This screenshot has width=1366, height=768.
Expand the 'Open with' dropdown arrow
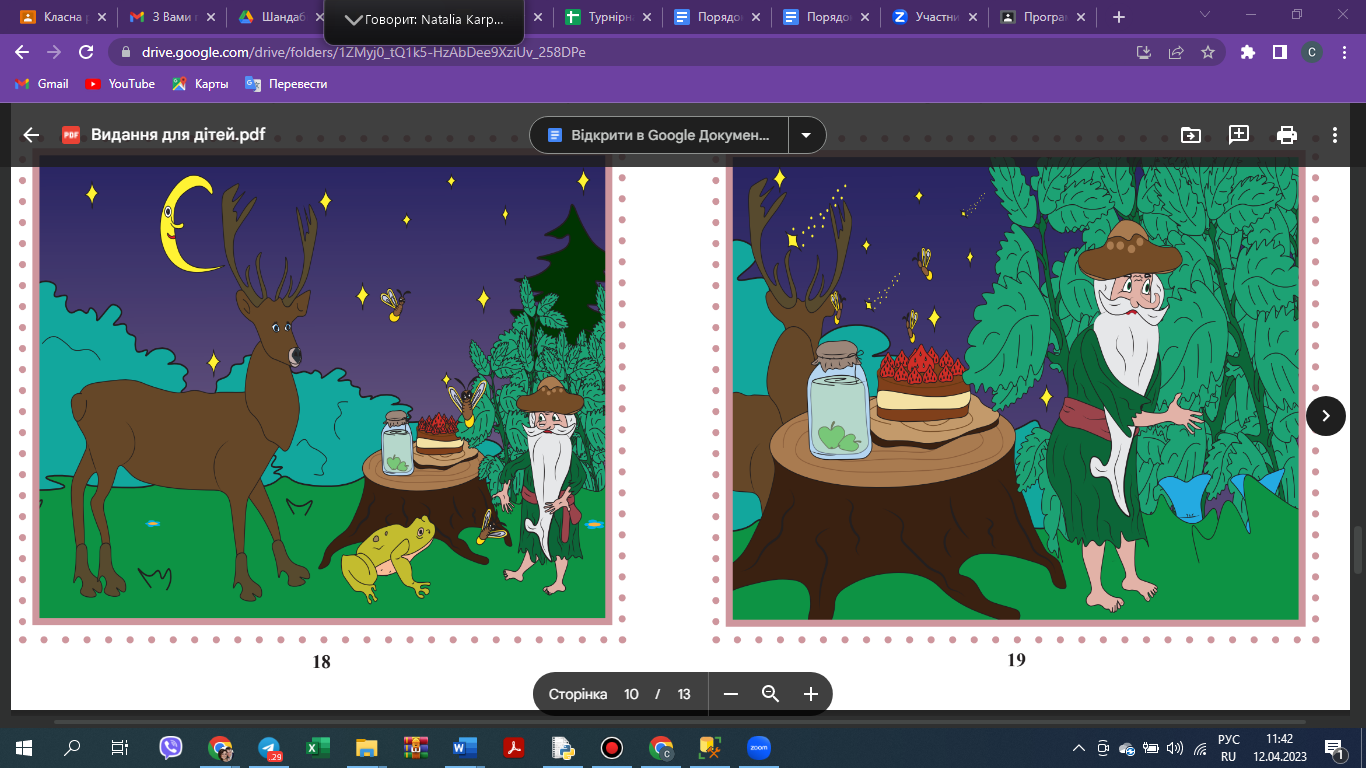pos(806,135)
